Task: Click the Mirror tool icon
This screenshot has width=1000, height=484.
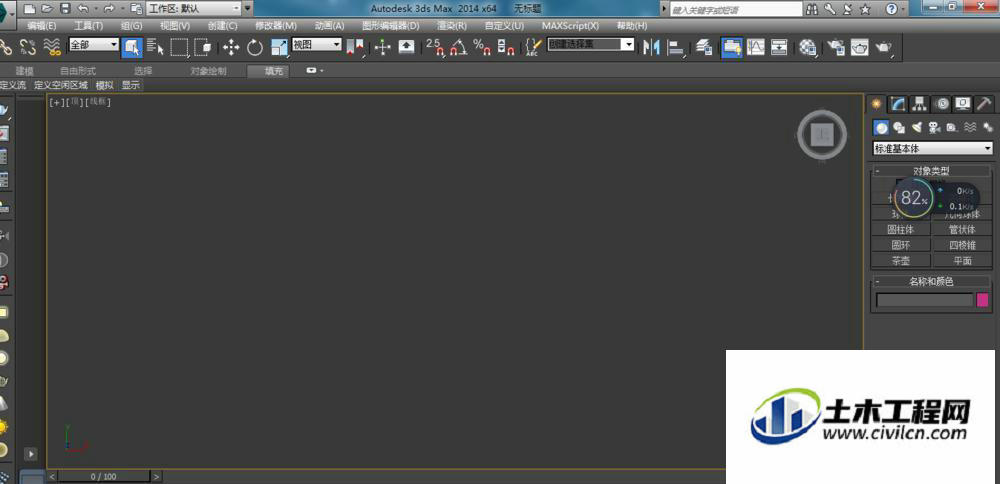Action: [651, 47]
